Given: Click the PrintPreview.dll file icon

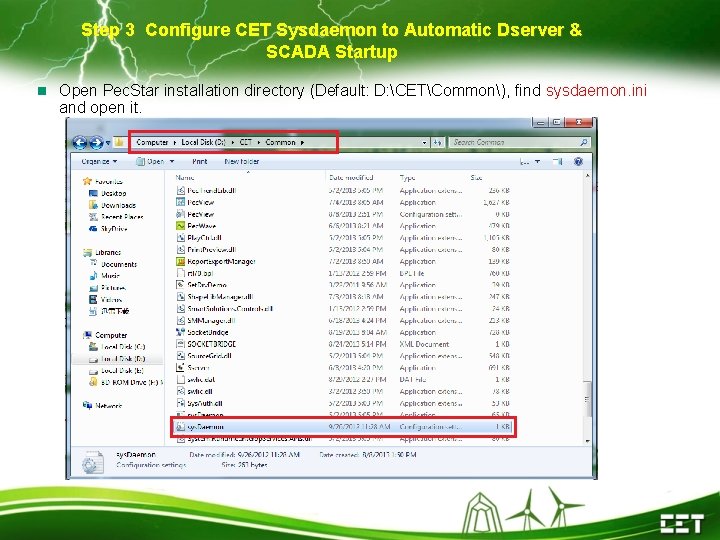Looking at the screenshot, I should (x=180, y=250).
